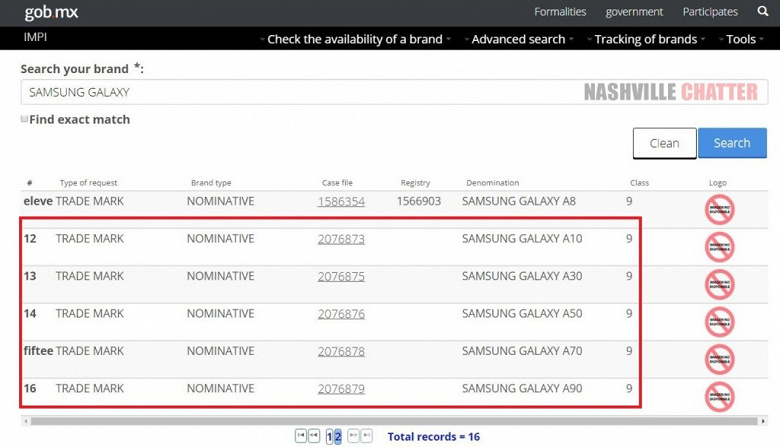Image resolution: width=780 pixels, height=447 pixels.
Task: Go to next page of results
Action: [353, 436]
